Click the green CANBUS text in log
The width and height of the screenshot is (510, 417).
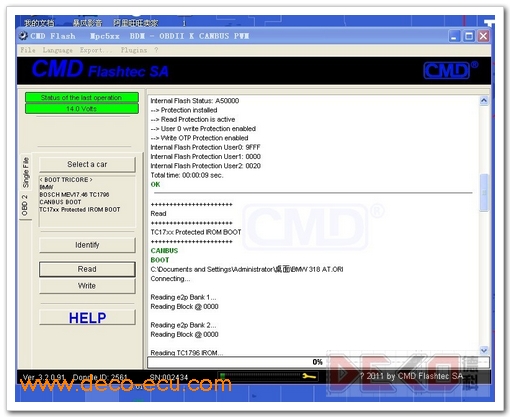click(x=164, y=251)
